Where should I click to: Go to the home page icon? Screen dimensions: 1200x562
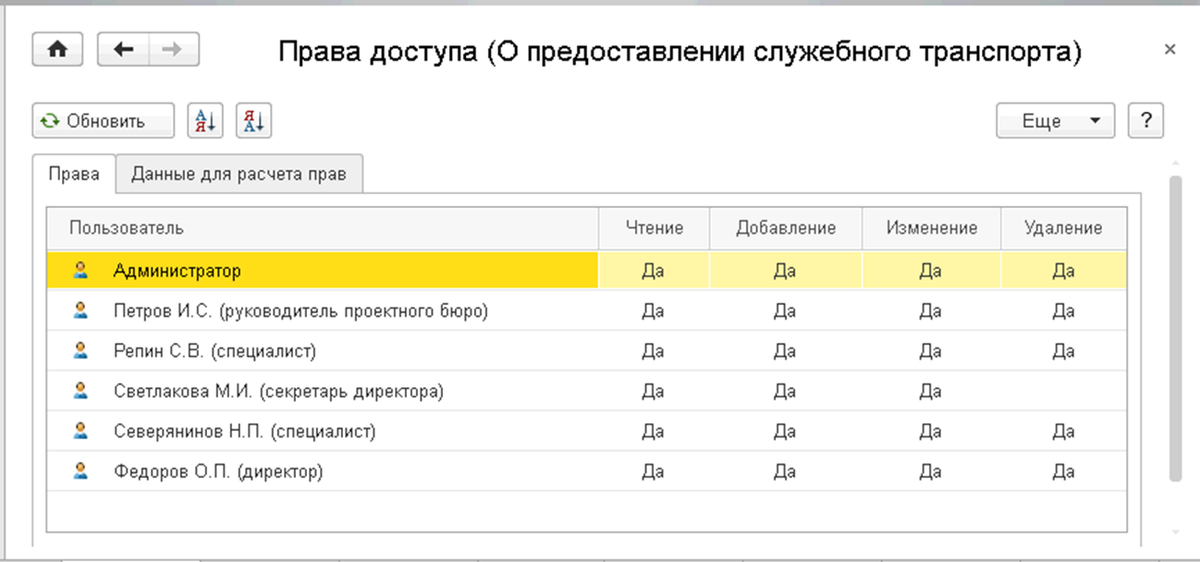pyautogui.click(x=58, y=50)
